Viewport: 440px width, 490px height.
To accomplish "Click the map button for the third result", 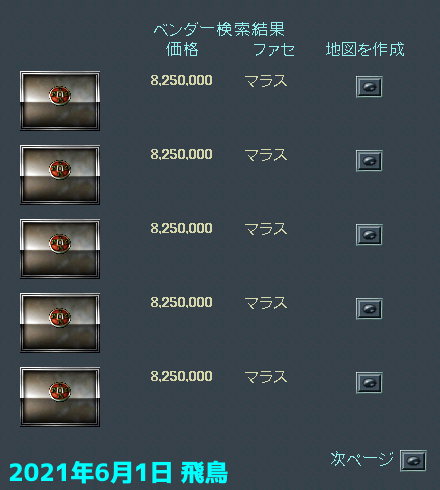I will [369, 235].
